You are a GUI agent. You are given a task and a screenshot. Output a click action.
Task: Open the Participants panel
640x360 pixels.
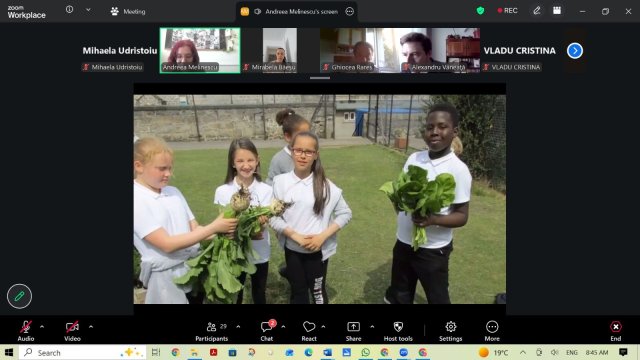tap(212, 331)
